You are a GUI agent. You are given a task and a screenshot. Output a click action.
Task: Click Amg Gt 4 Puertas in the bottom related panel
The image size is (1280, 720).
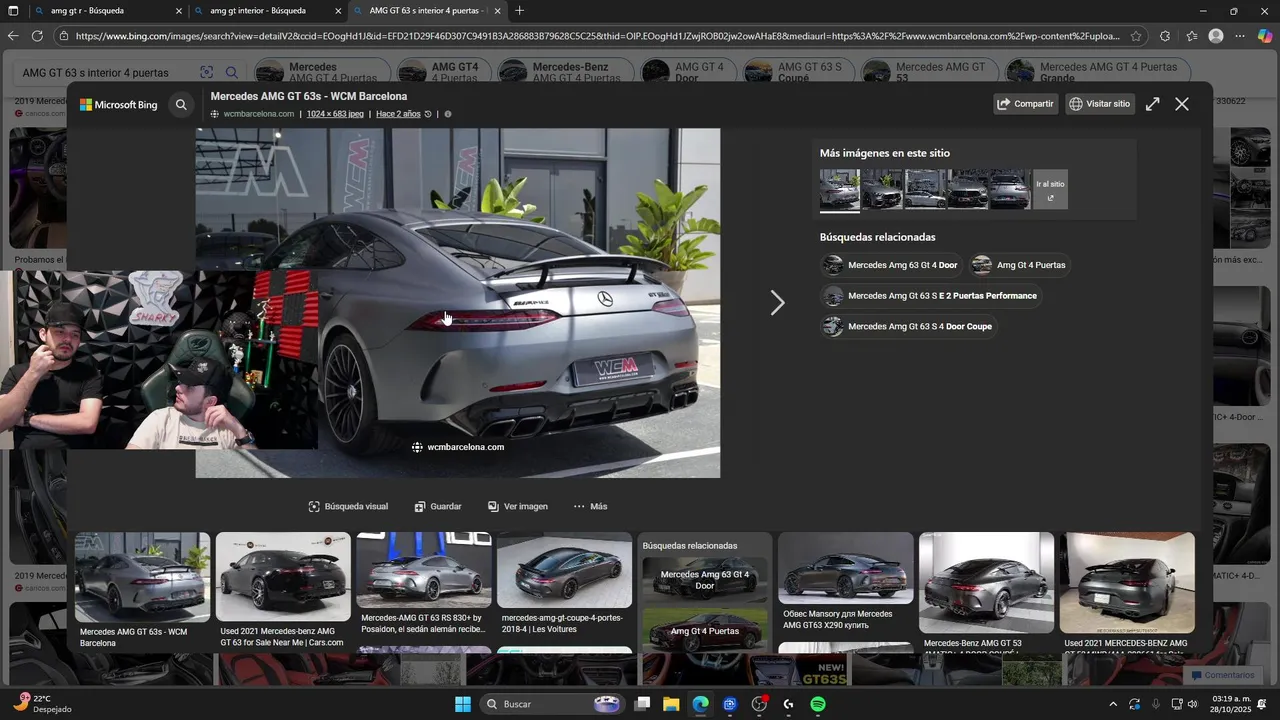point(705,631)
